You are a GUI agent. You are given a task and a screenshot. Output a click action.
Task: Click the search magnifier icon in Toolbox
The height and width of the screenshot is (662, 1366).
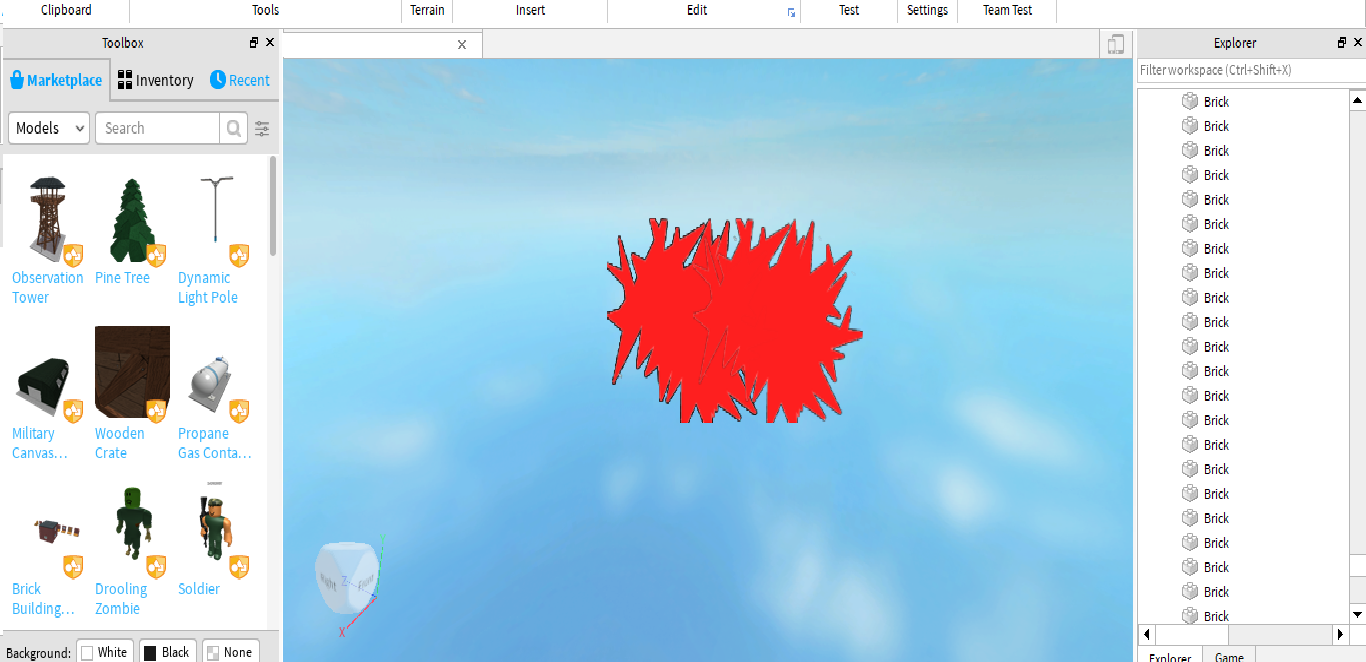pyautogui.click(x=233, y=128)
